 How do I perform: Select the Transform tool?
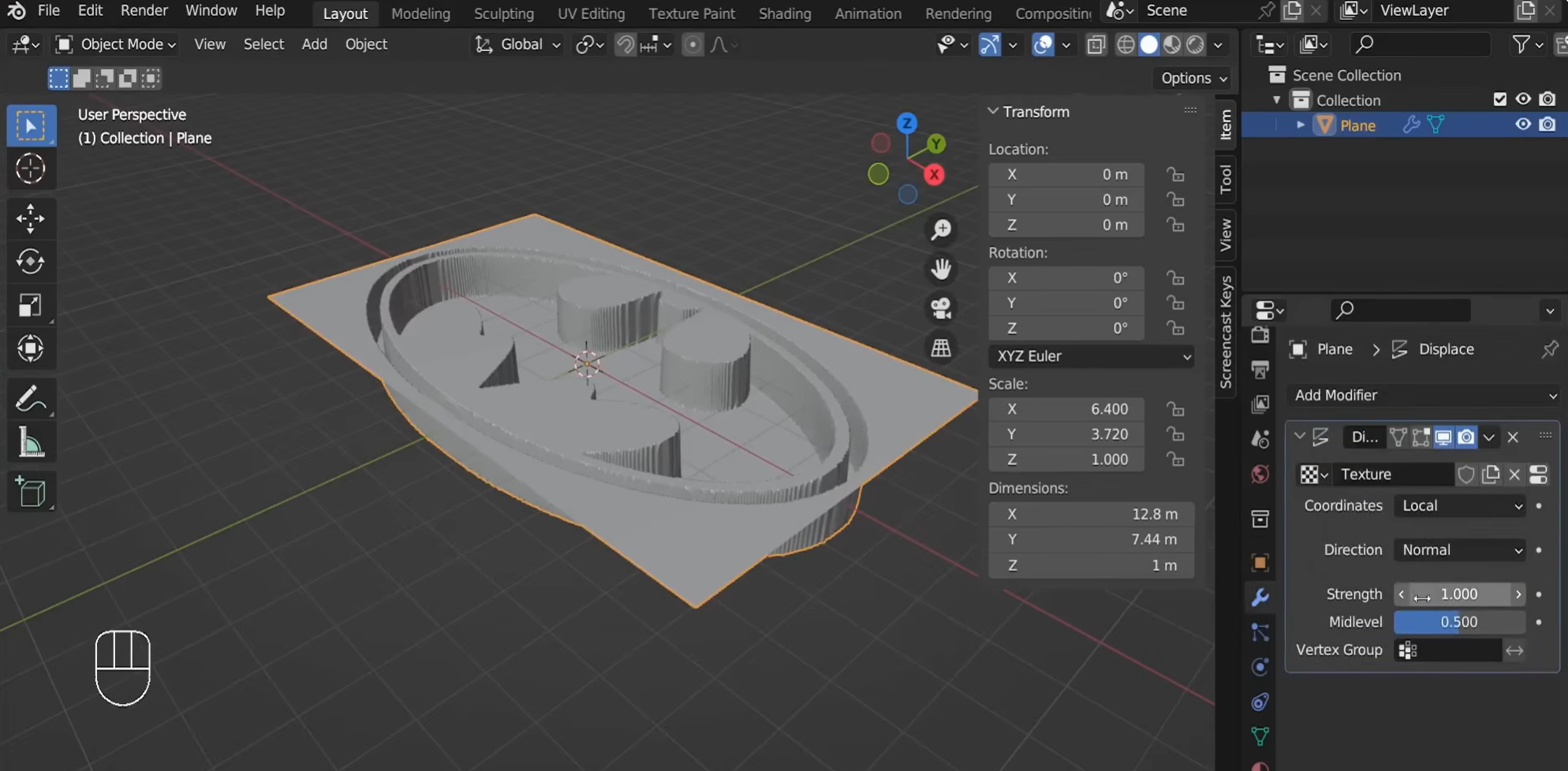coord(31,348)
